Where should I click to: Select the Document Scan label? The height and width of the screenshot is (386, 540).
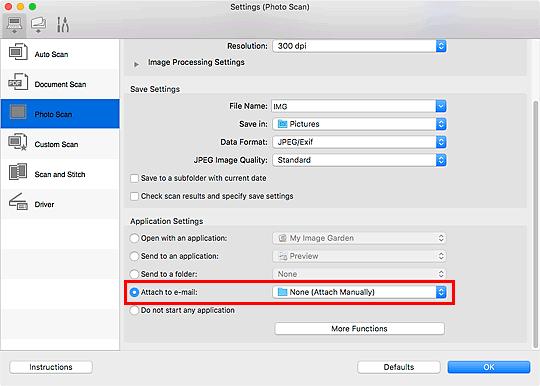tap(60, 84)
